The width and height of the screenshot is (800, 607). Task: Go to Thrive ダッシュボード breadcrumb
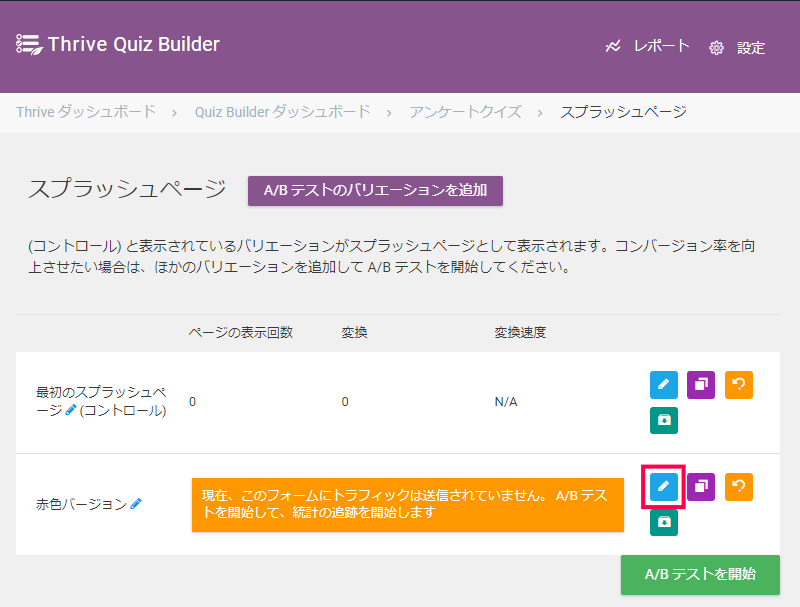coord(86,112)
